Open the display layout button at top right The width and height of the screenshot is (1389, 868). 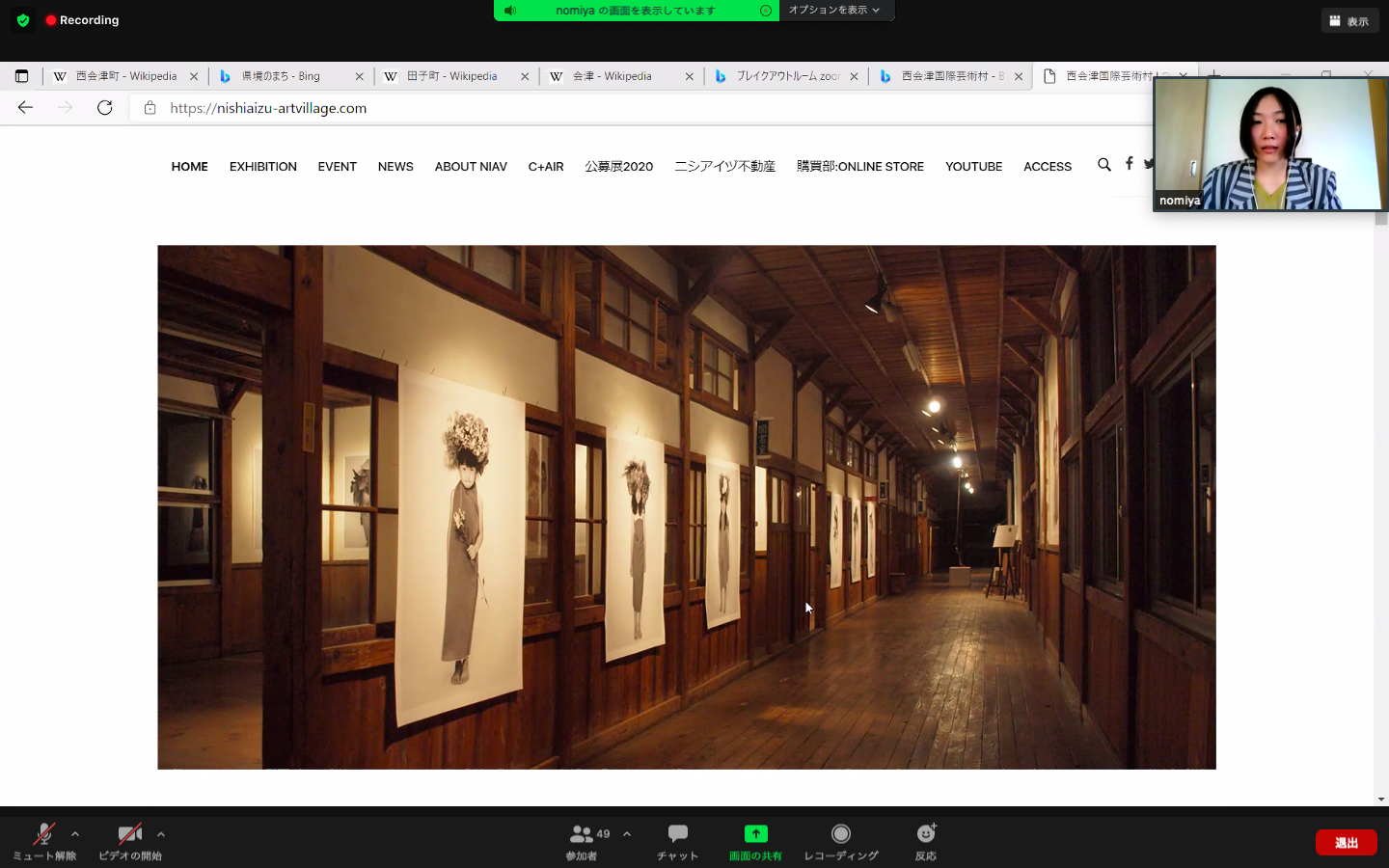coord(1349,20)
